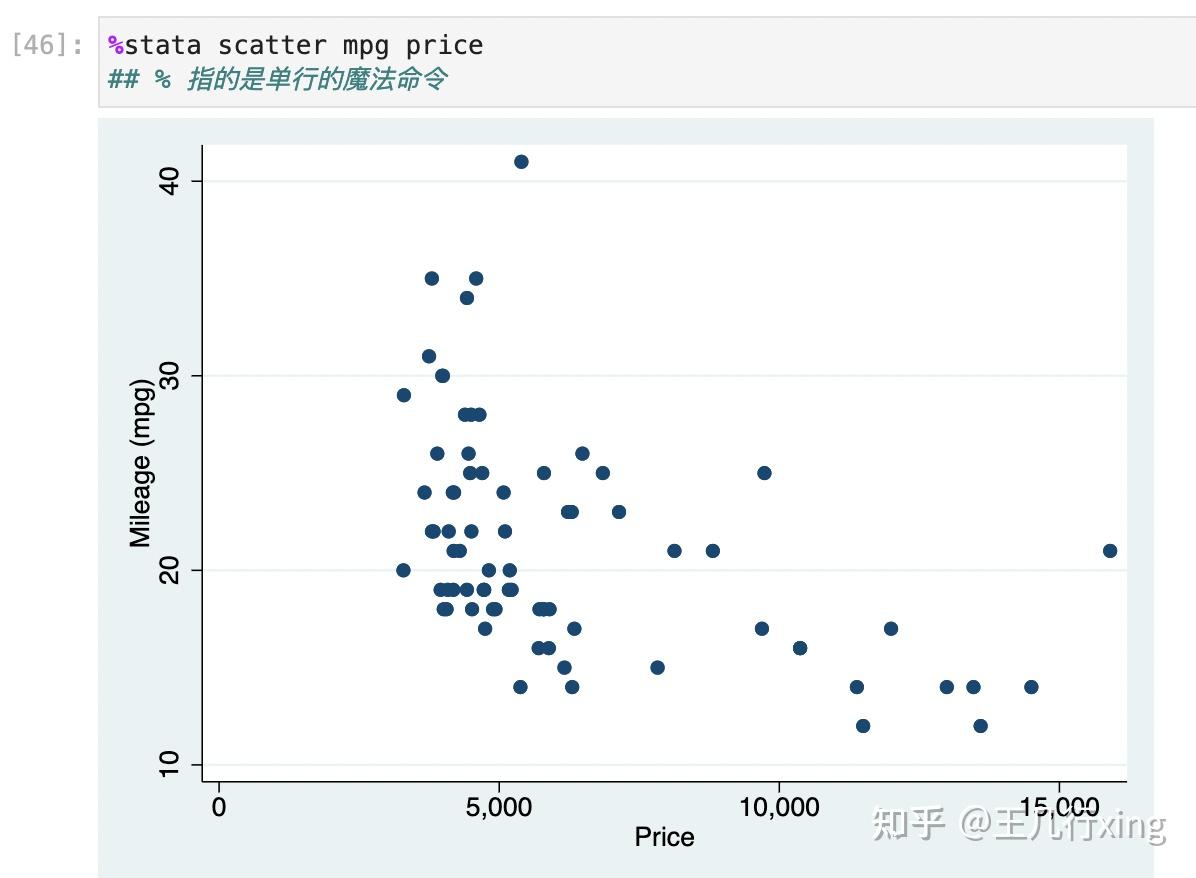Click the 20 y-axis tick label
Image resolution: width=1196 pixels, height=878 pixels.
(167, 570)
